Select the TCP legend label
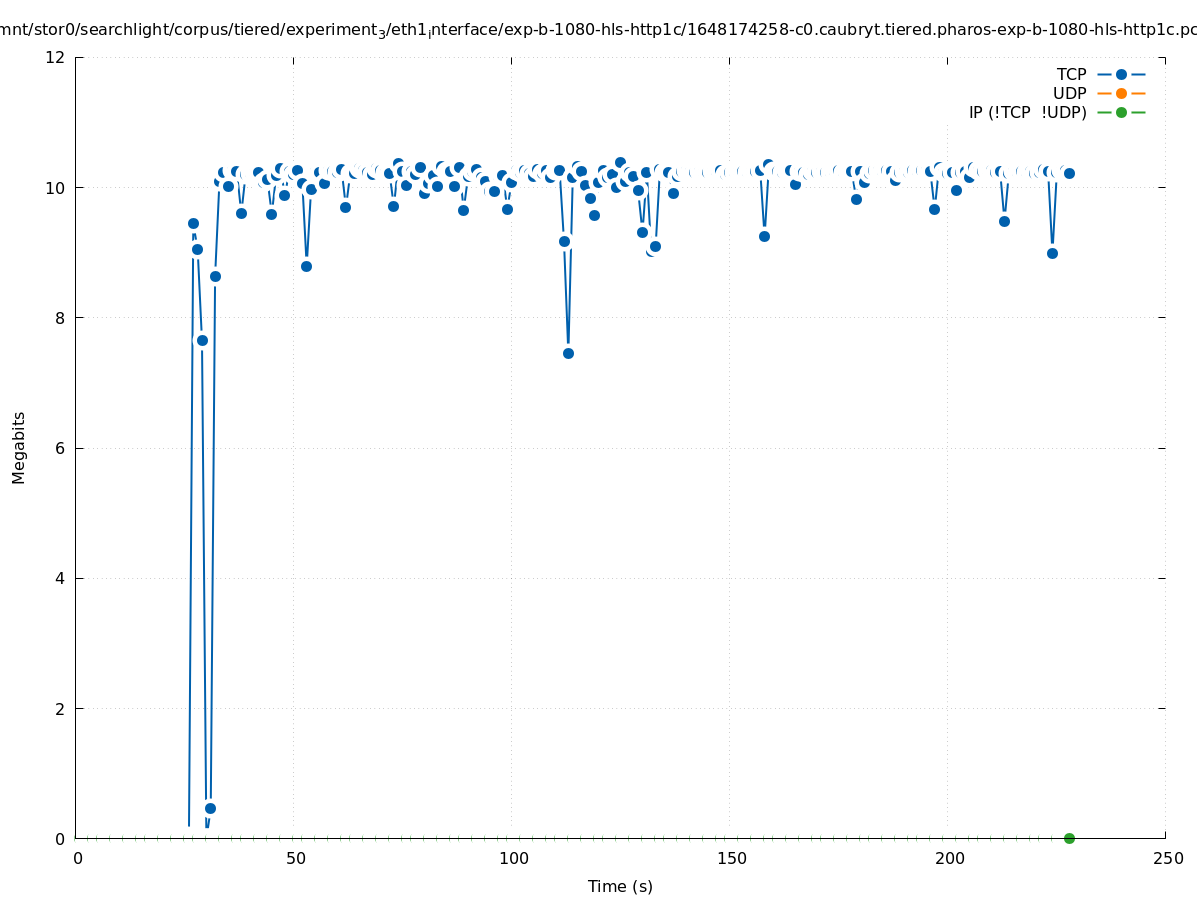1197x900 pixels. pyautogui.click(x=1071, y=74)
